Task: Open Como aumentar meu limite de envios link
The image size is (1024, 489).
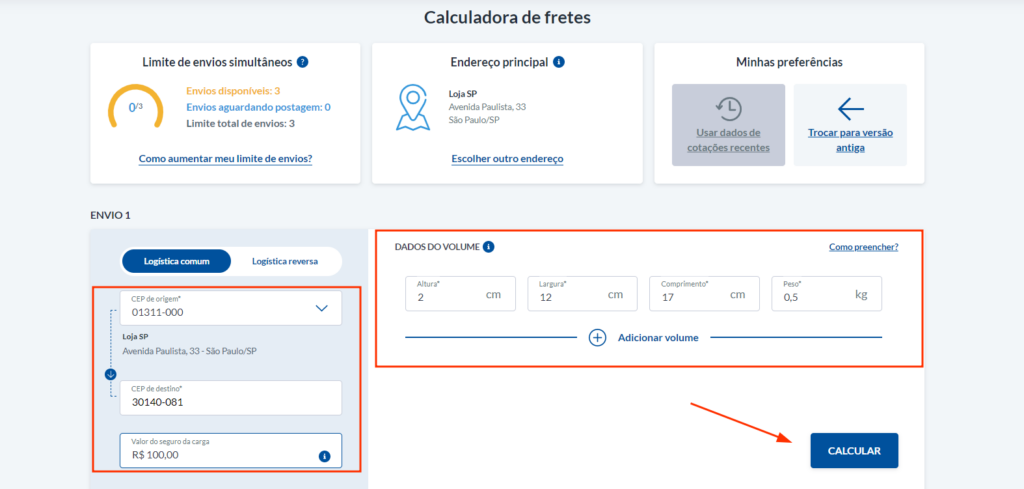Action: (x=225, y=159)
